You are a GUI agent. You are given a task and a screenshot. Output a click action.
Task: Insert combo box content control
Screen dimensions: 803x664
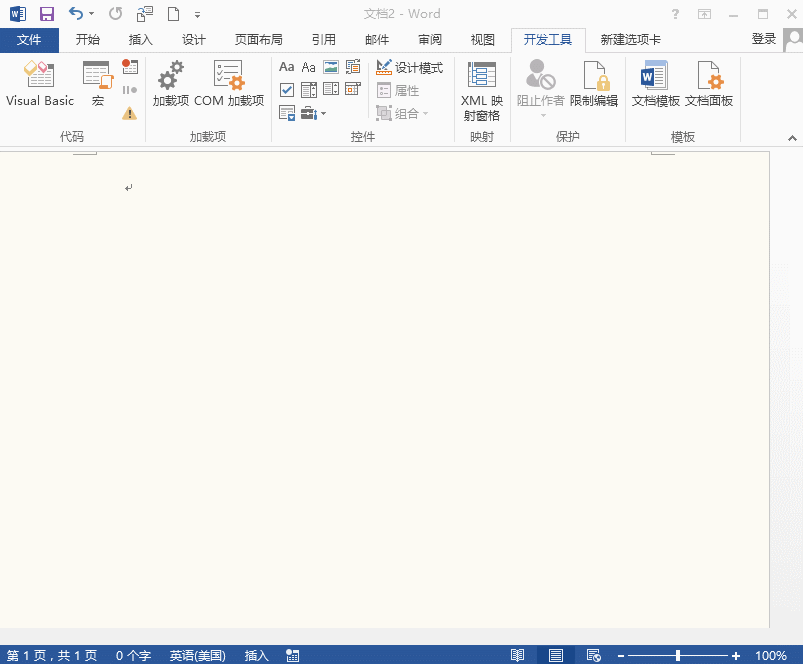click(309, 90)
